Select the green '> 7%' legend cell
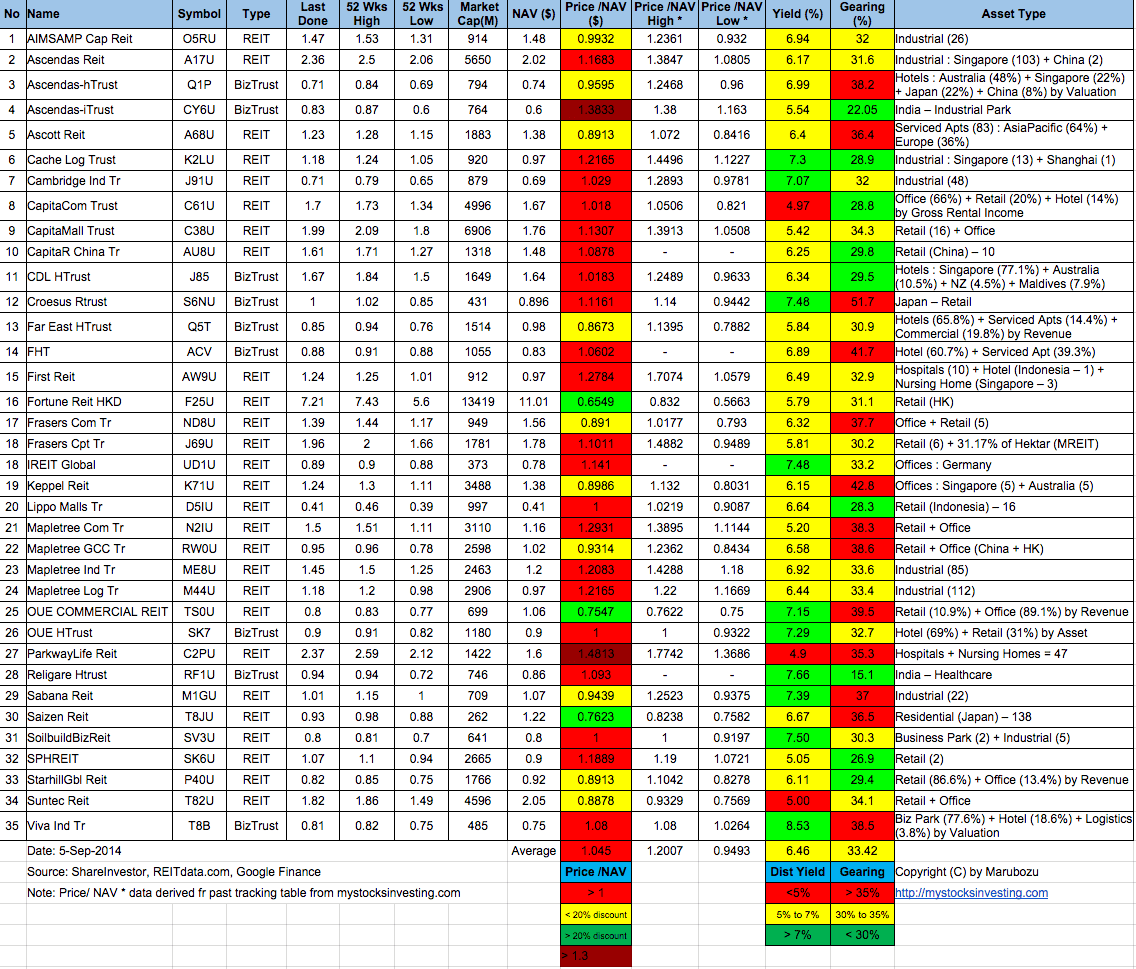This screenshot has height=969, width=1136. point(798,936)
